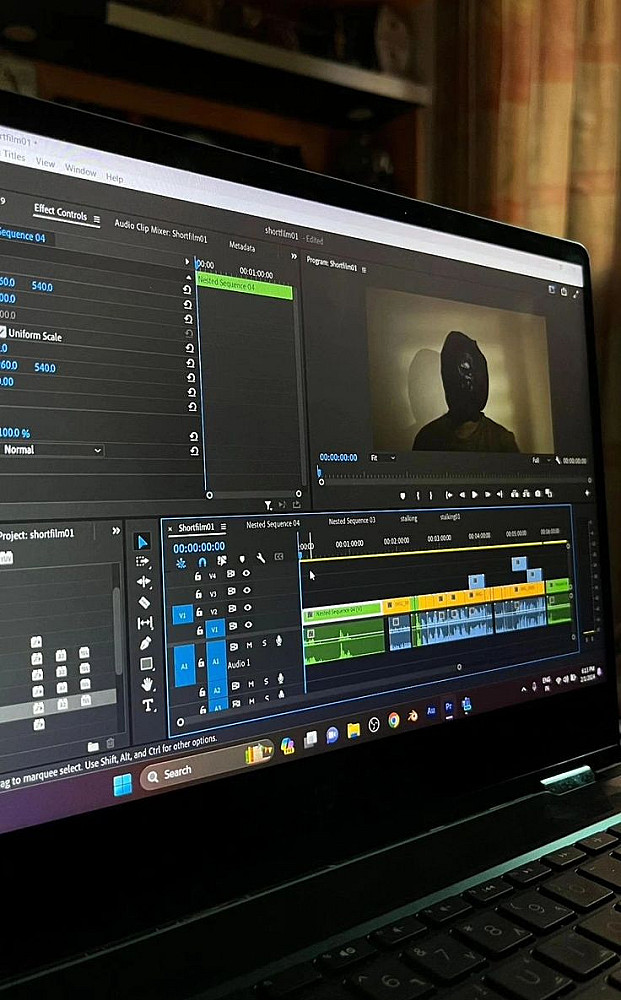Click timeline Add Marker icon
621x1000 pixels.
(x=242, y=559)
